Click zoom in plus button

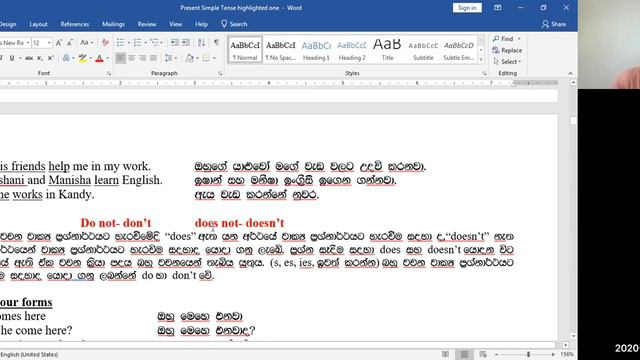[x=553, y=354]
